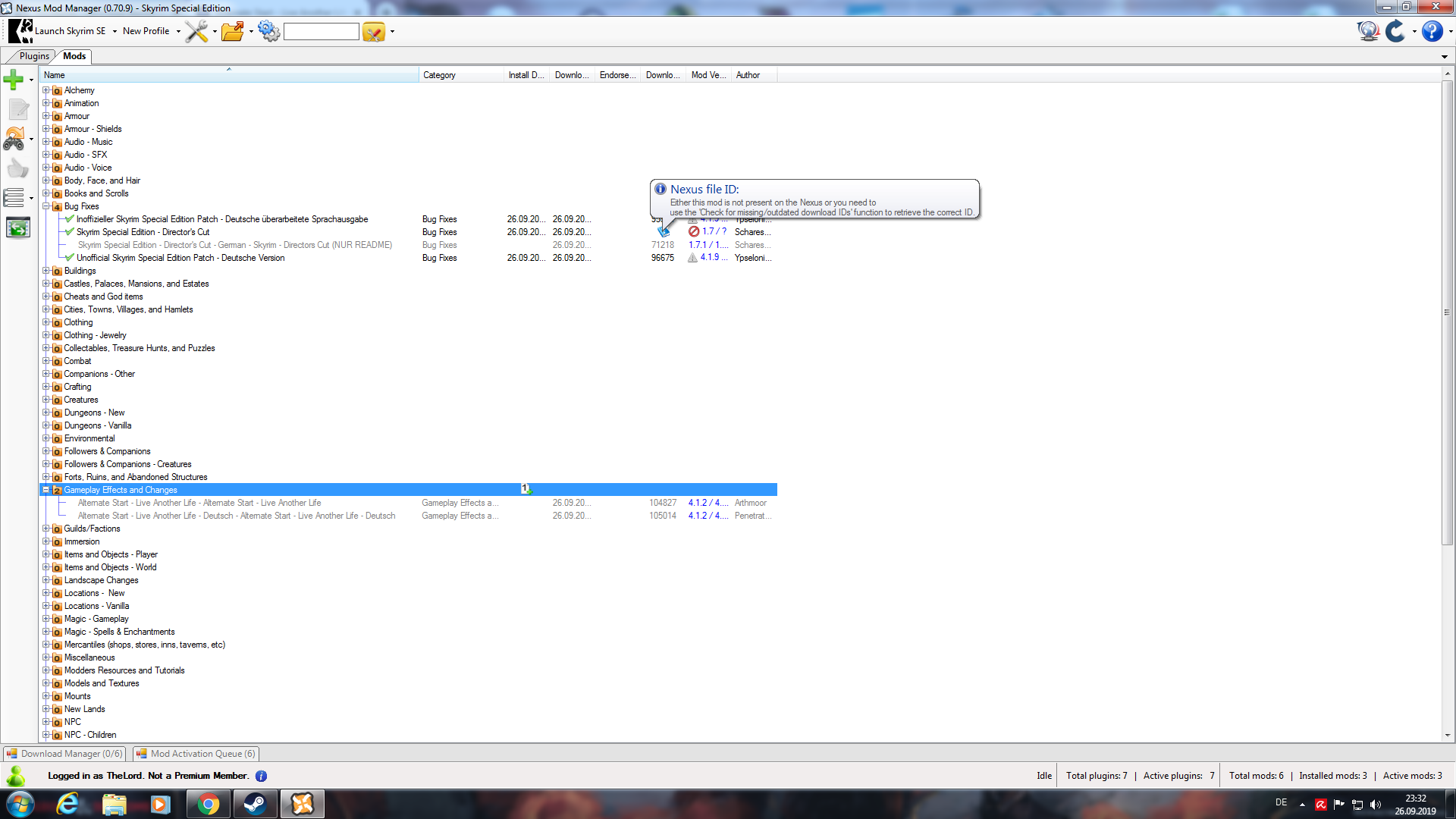Click the yellow tips icon beside search box
1456x819 pixels.
[373, 32]
